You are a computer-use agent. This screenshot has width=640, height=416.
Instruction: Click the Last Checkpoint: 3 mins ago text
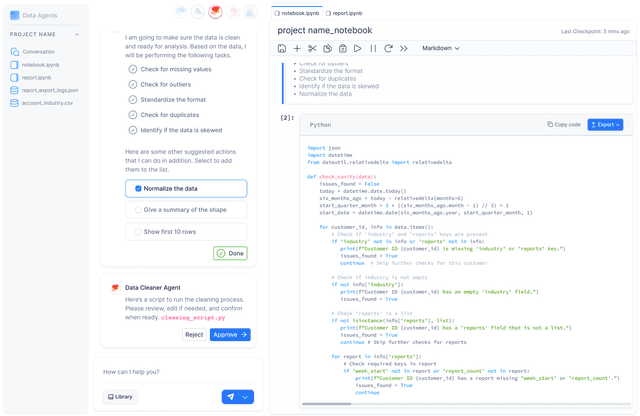tap(595, 31)
